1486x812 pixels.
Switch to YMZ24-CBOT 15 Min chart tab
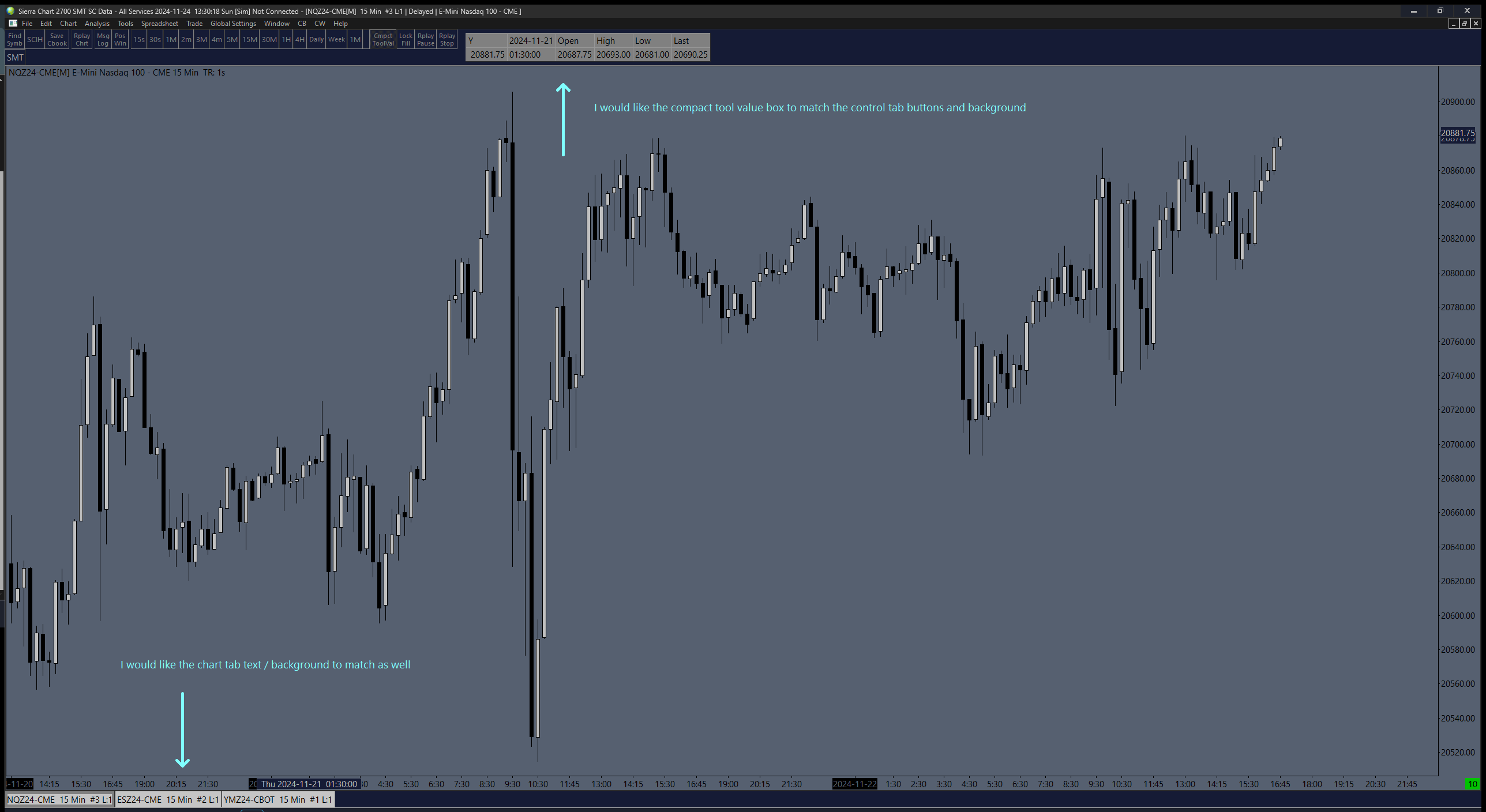(277, 799)
